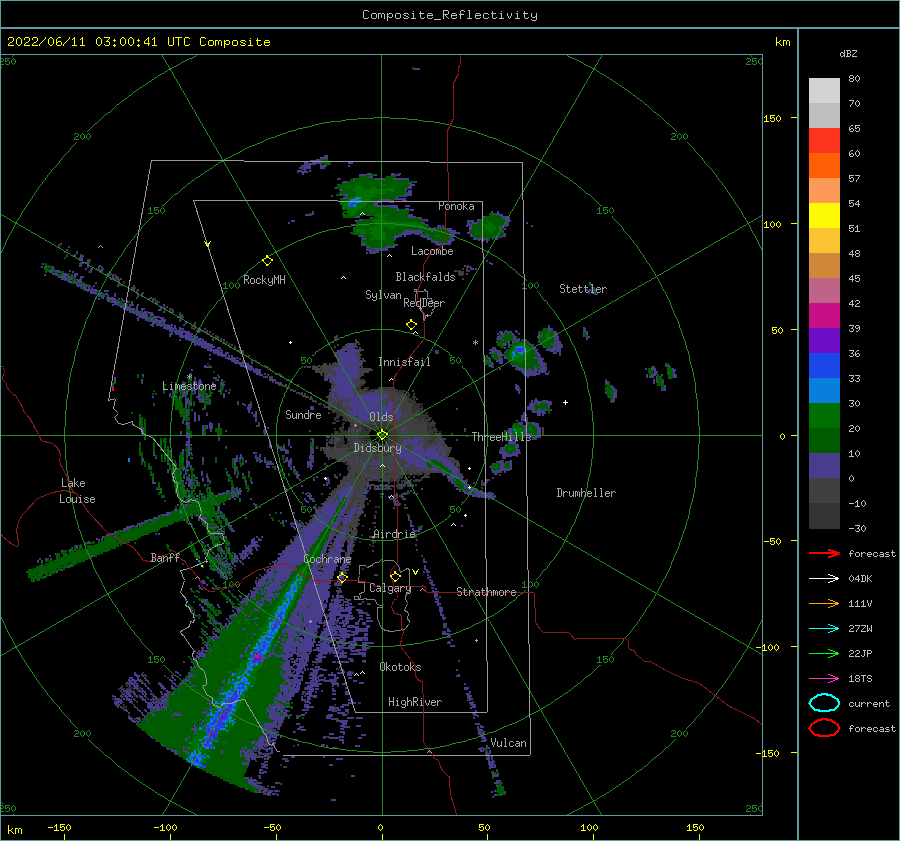Click the Lake Louise label

[x=77, y=491]
